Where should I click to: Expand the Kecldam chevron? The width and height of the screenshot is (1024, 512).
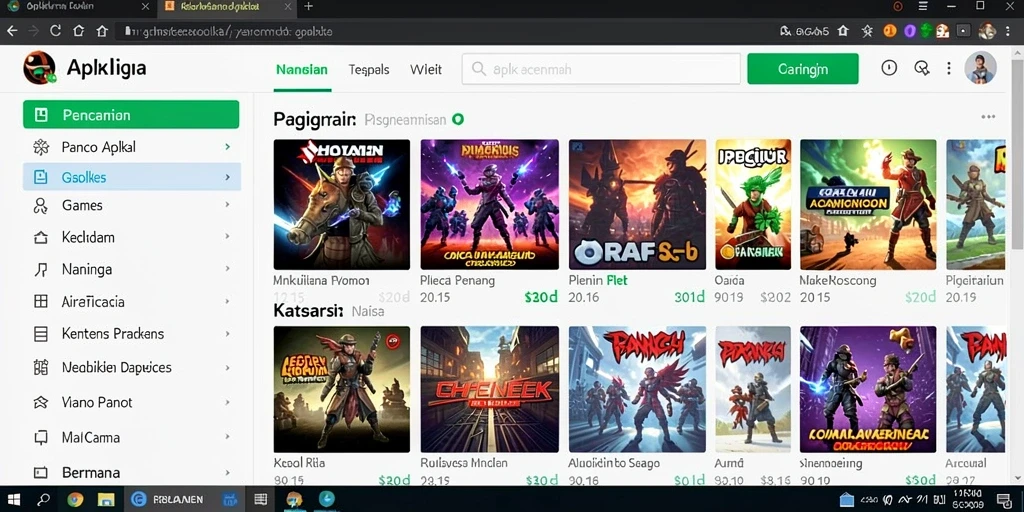[x=227, y=236]
